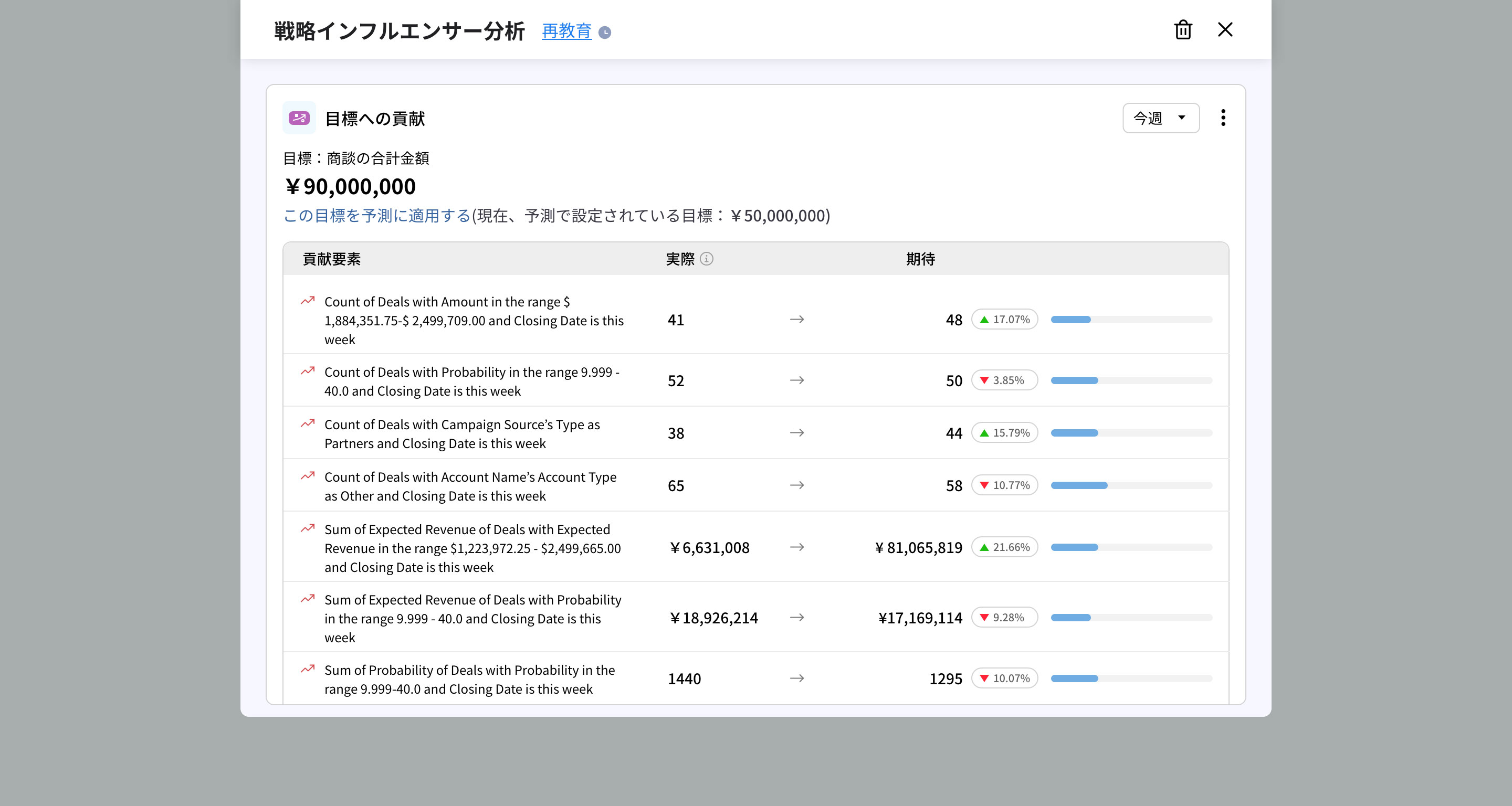Screen dimensions: 1512x806
Task: Click trend icon for Amount range deals row
Action: (308, 301)
